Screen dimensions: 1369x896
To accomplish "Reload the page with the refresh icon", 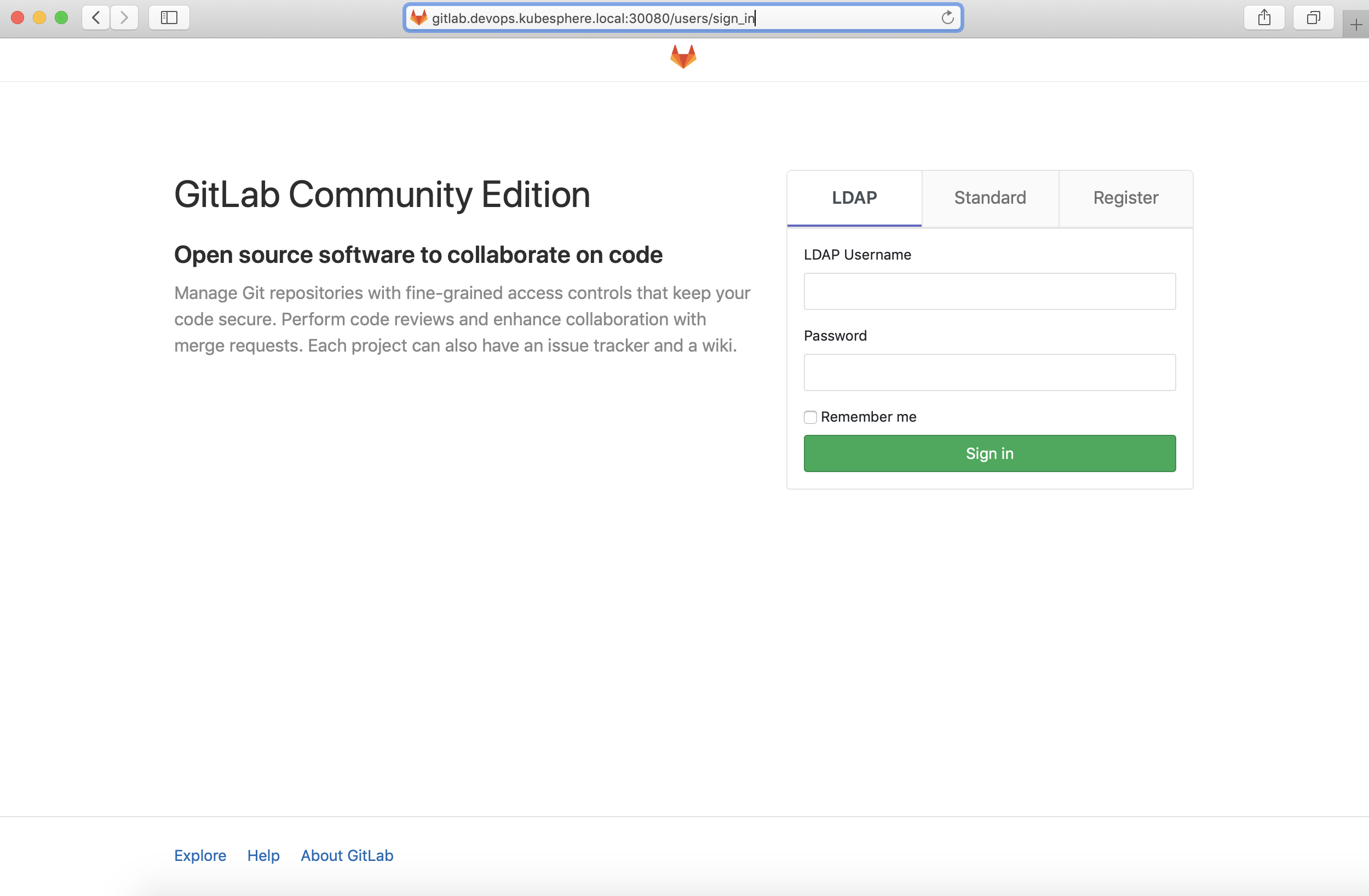I will coord(947,18).
